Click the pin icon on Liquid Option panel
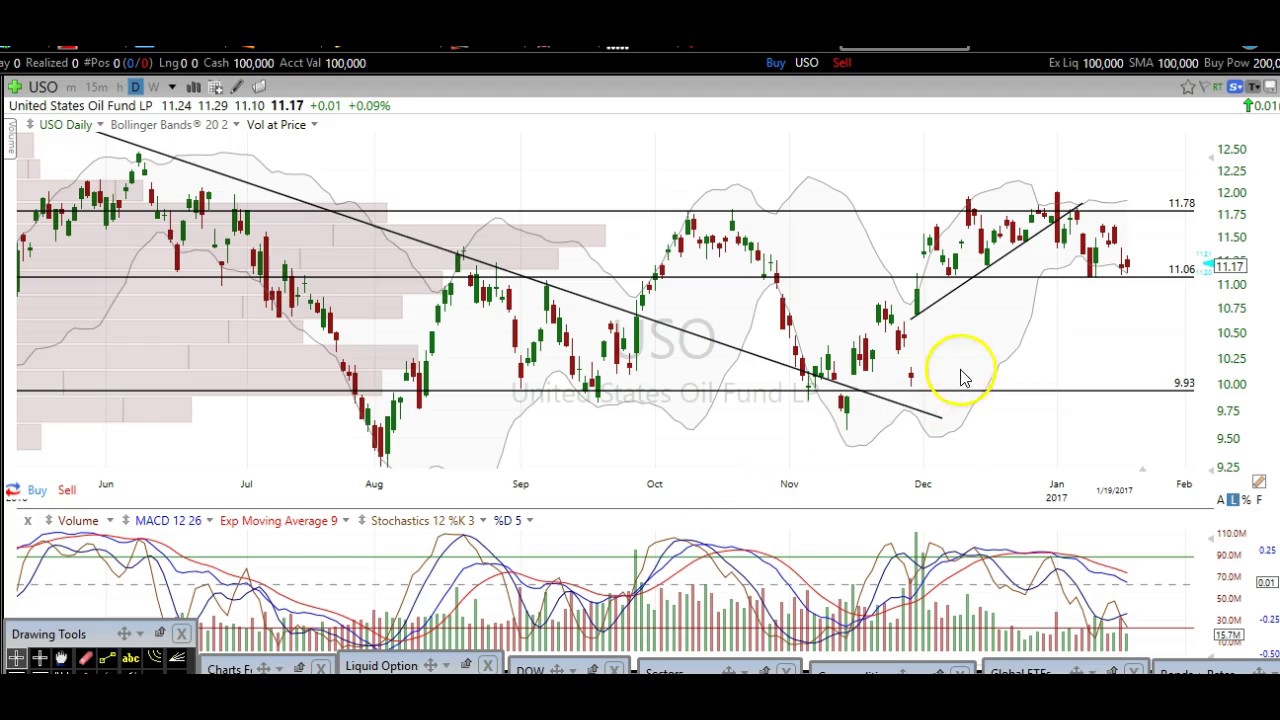 point(466,664)
